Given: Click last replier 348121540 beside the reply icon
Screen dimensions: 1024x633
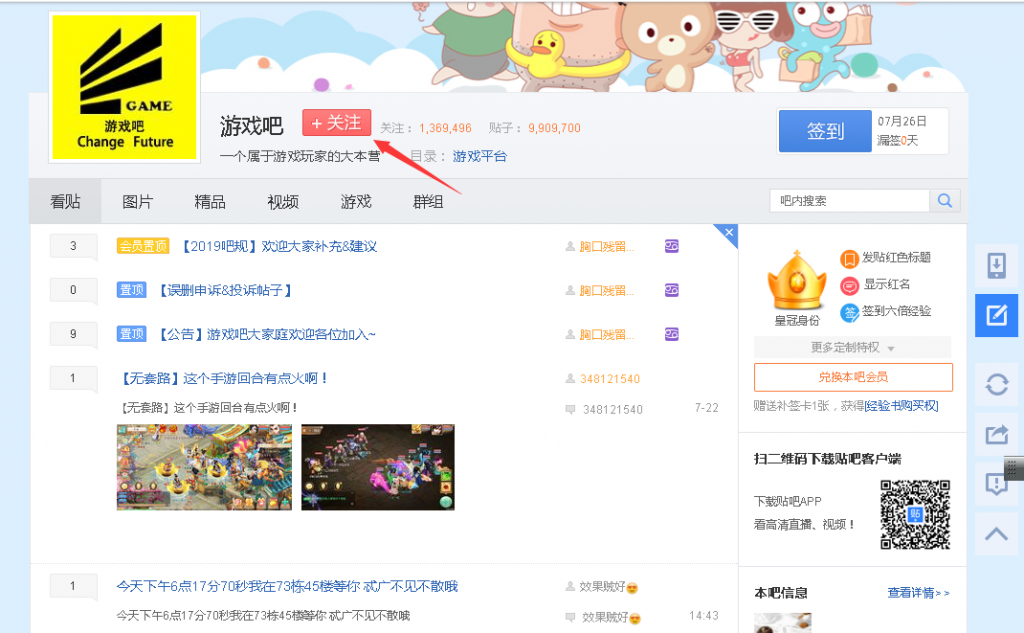Looking at the screenshot, I should tap(613, 410).
